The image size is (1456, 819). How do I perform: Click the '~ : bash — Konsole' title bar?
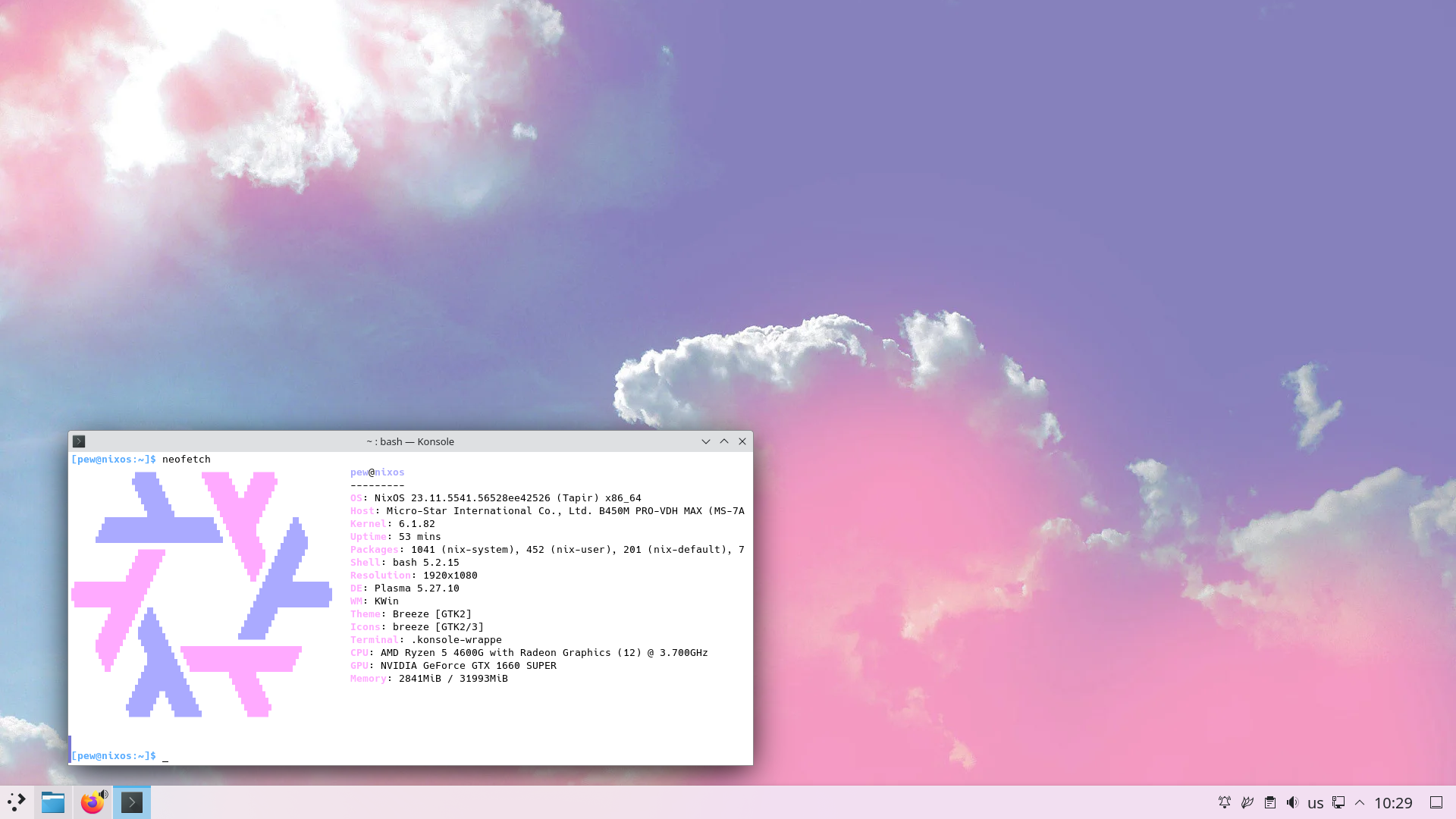pyautogui.click(x=409, y=441)
